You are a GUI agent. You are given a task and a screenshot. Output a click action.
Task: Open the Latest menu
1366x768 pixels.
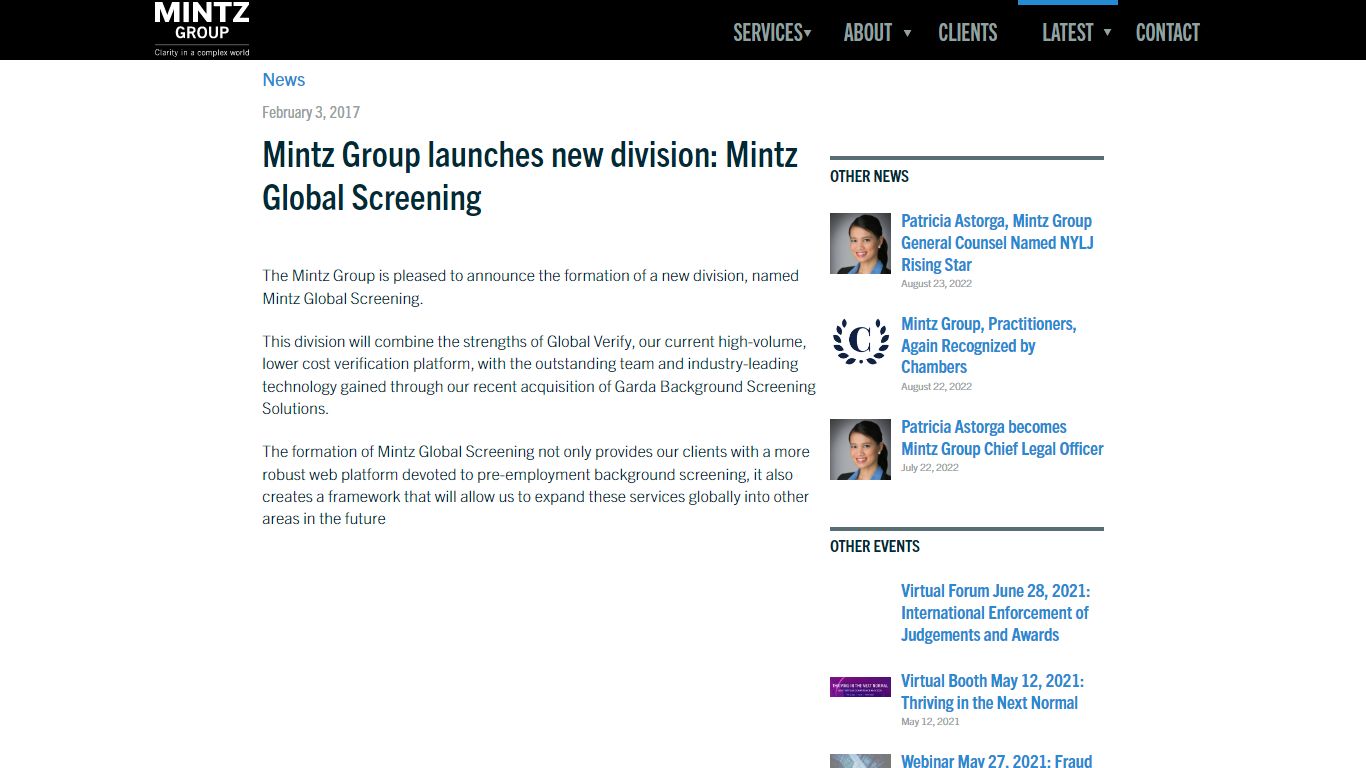click(x=1067, y=33)
